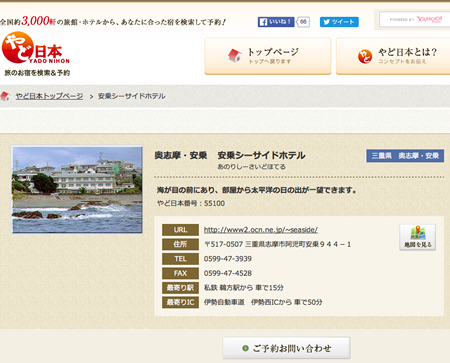Click the description about 太平洋の日の出
Screen dimensions: 450x363
coord(257,190)
